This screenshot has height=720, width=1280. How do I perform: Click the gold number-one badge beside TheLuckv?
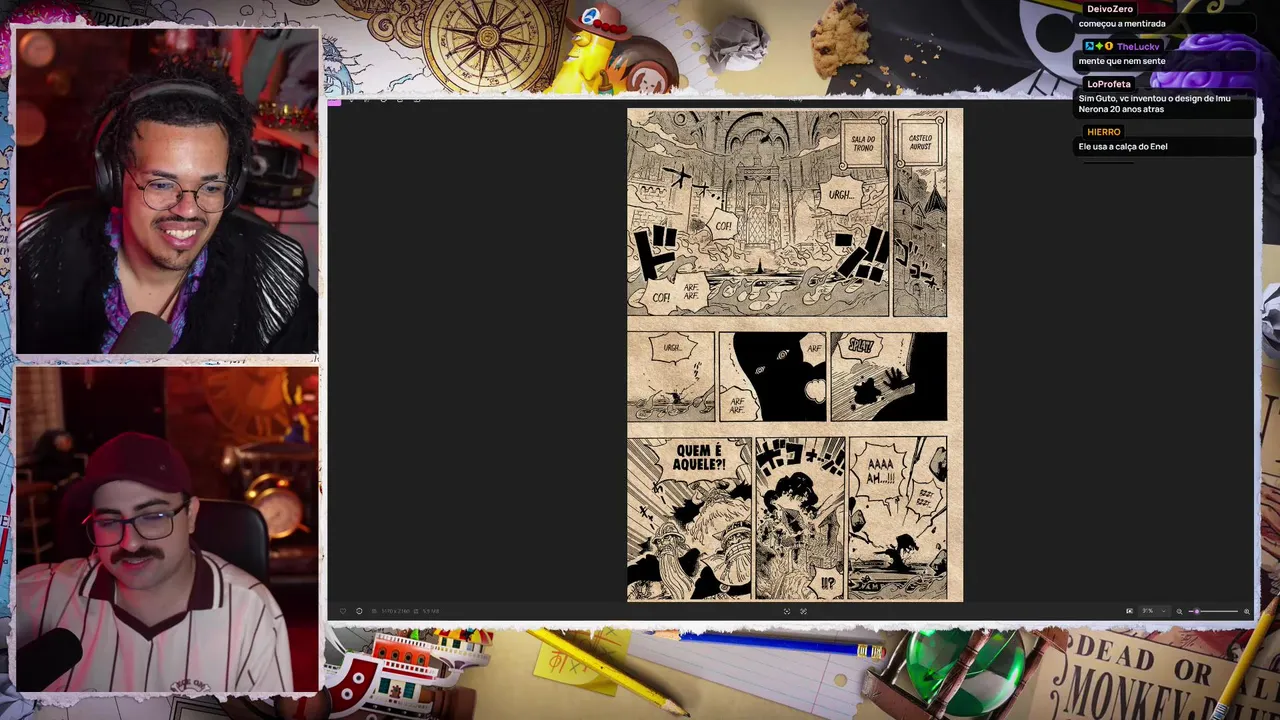(1109, 46)
